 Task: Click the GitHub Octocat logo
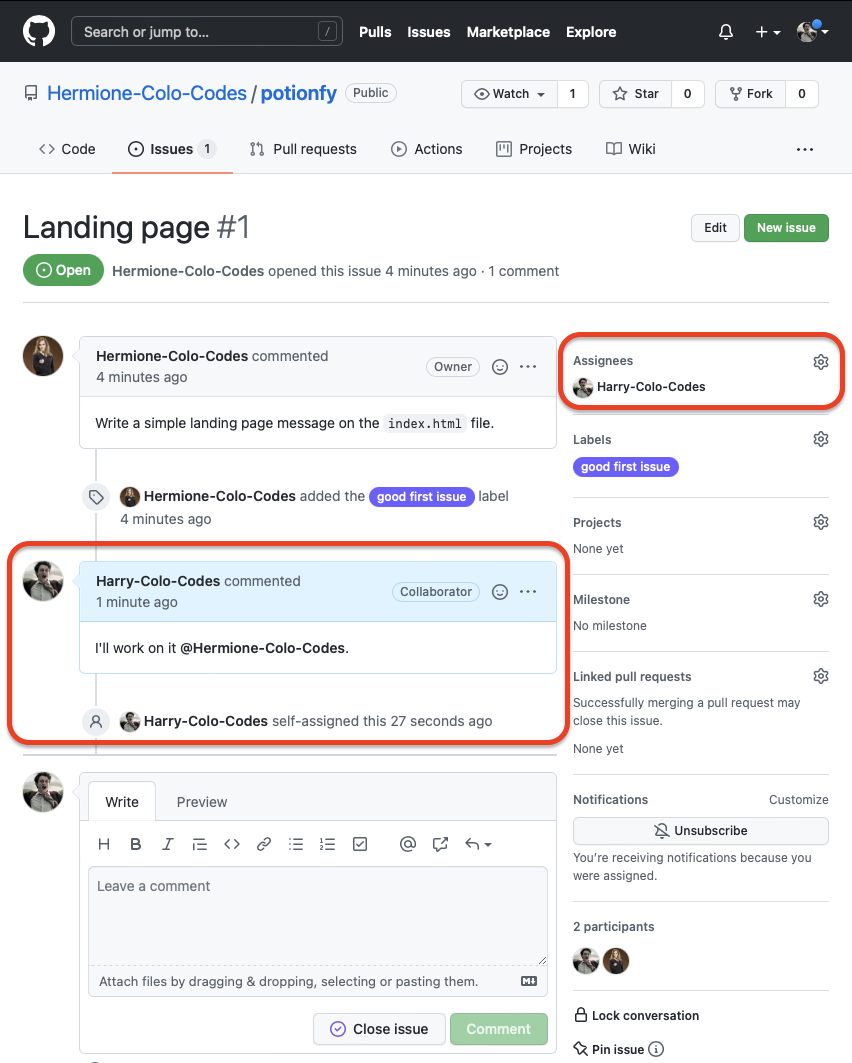click(x=38, y=32)
